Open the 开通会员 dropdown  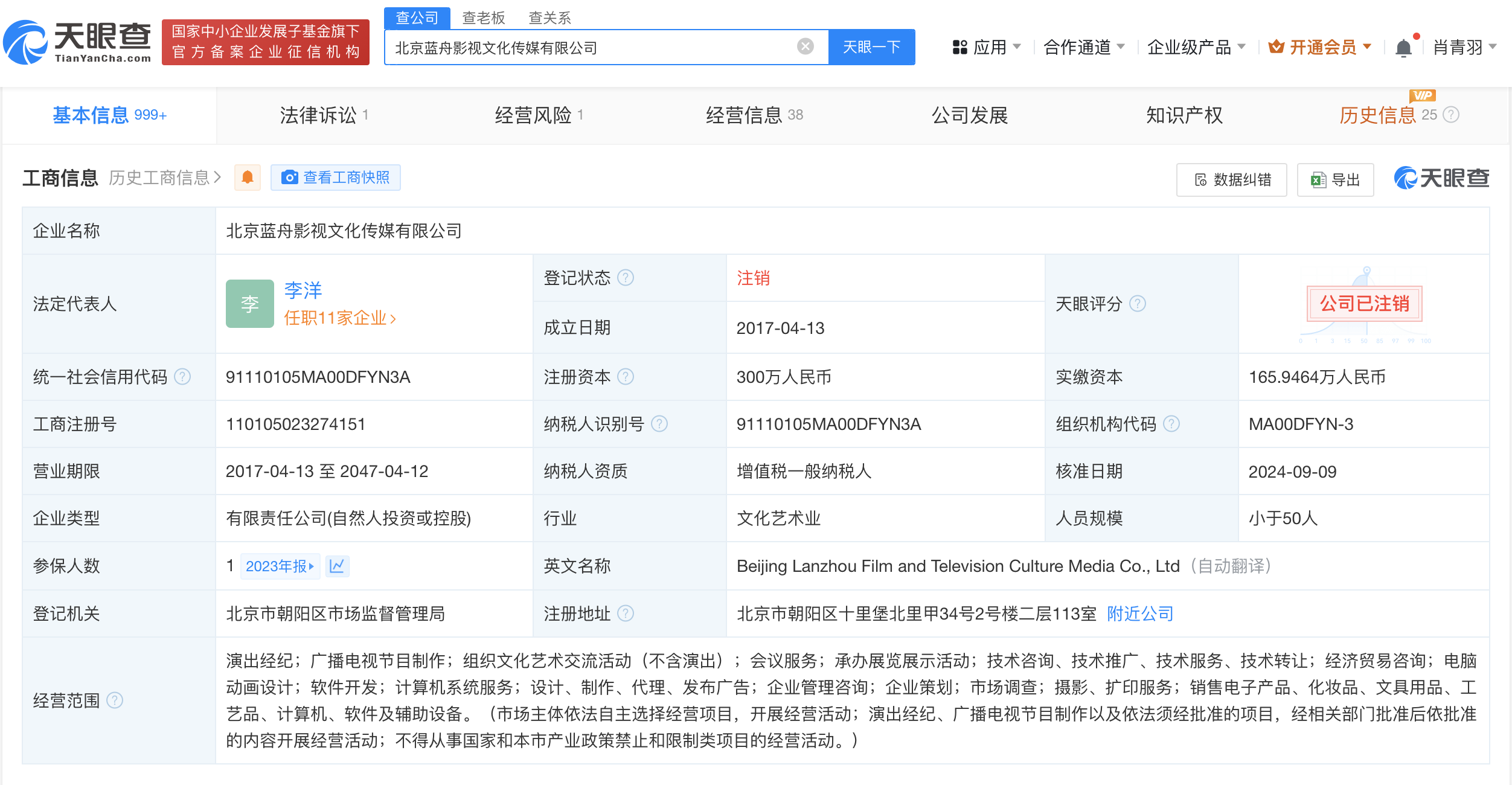[x=1320, y=47]
